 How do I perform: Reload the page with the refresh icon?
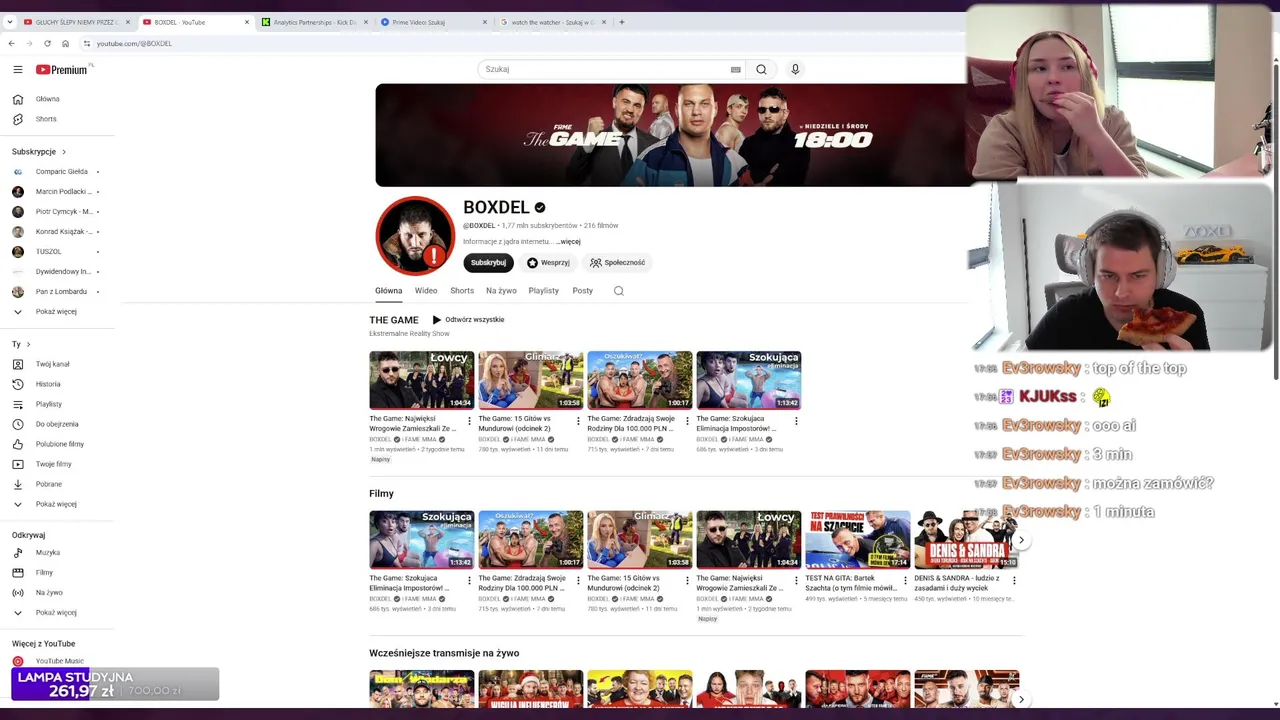(47, 43)
